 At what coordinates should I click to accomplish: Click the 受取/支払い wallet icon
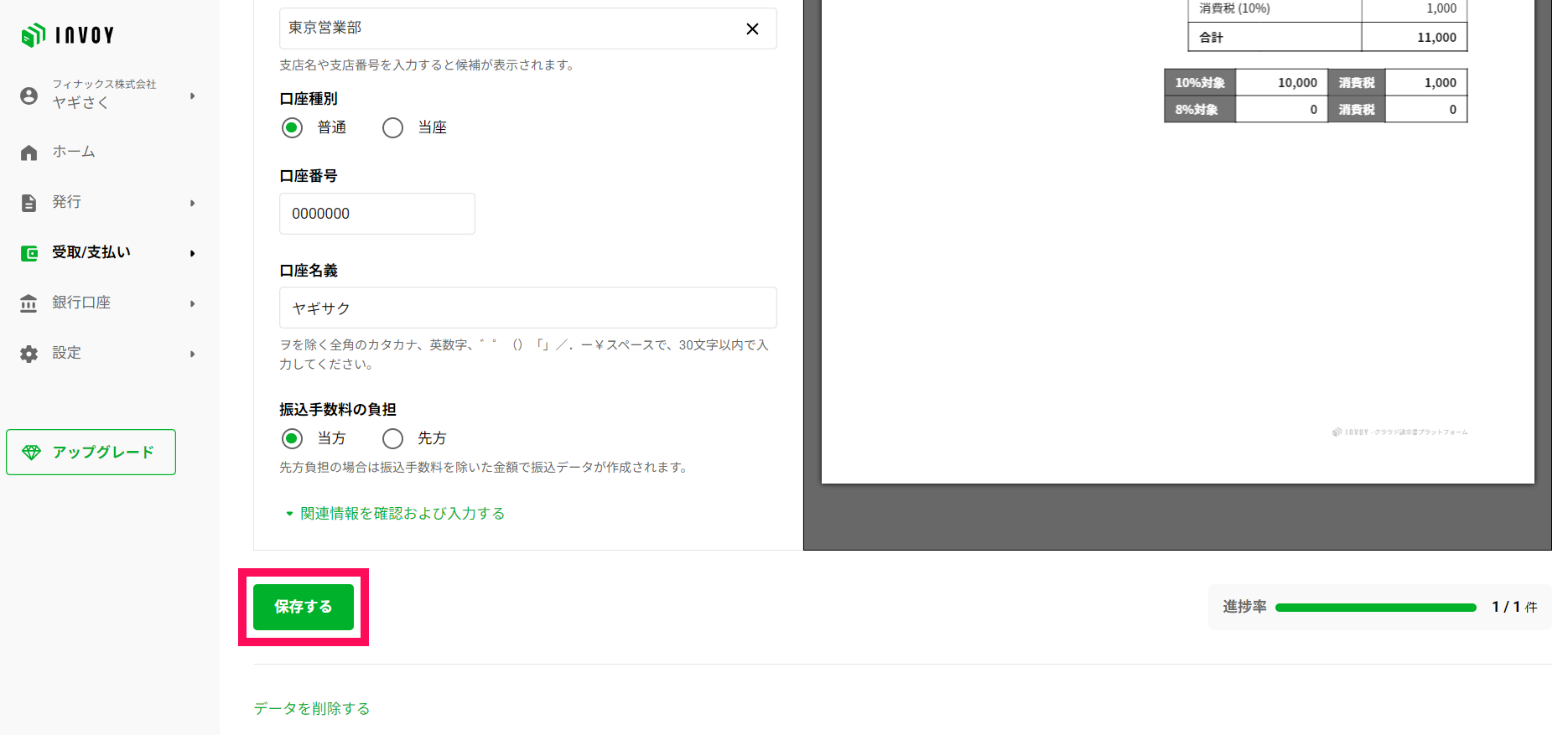pyautogui.click(x=29, y=253)
